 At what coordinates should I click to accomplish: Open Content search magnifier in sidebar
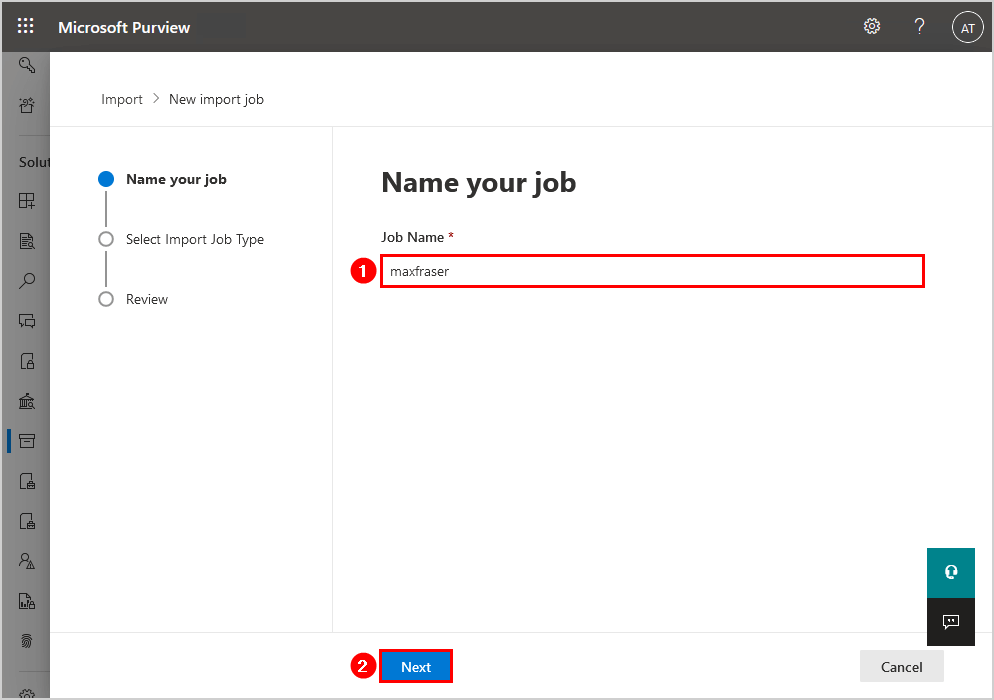(x=27, y=281)
